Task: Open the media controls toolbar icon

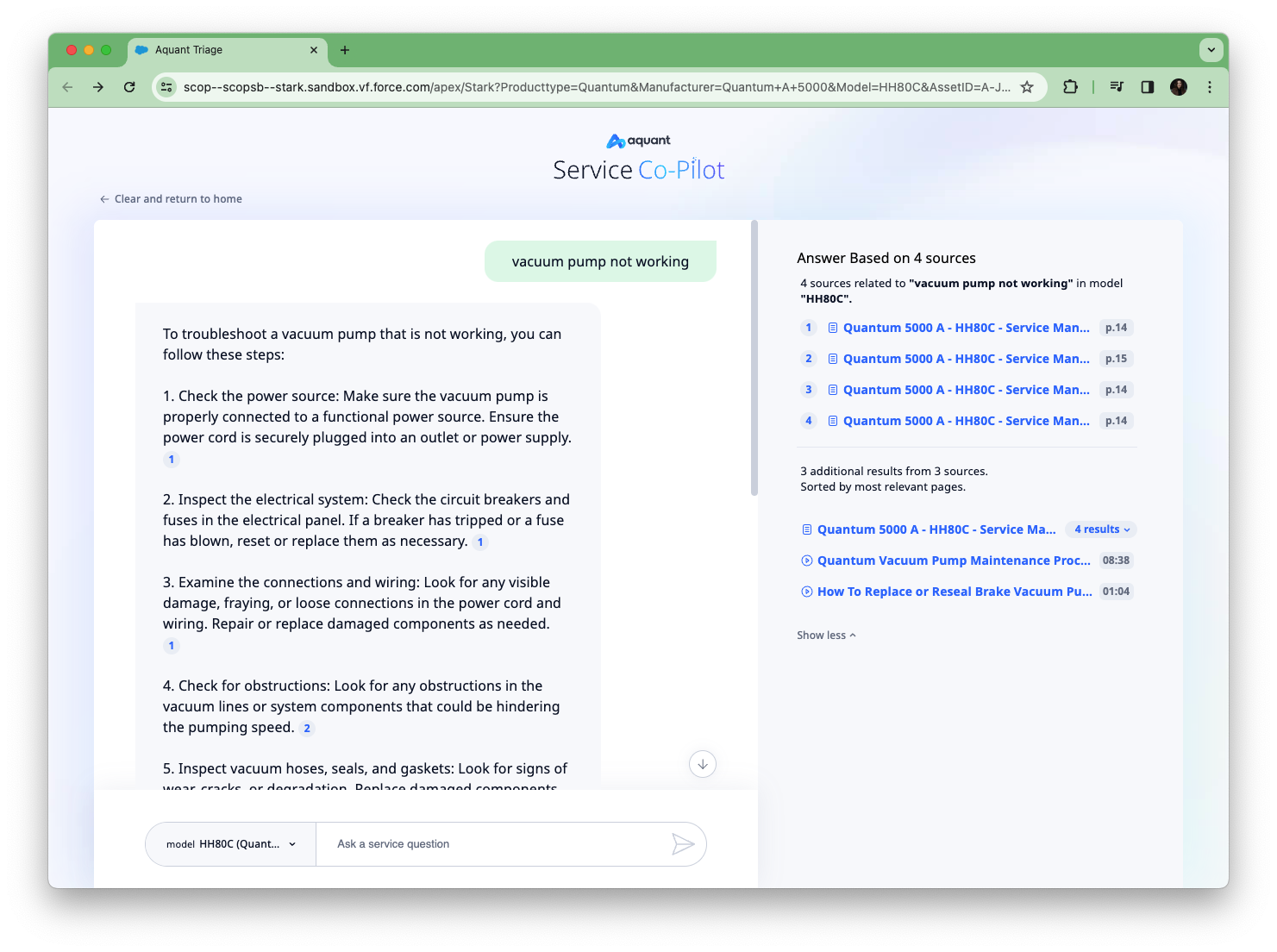Action: tap(1117, 87)
